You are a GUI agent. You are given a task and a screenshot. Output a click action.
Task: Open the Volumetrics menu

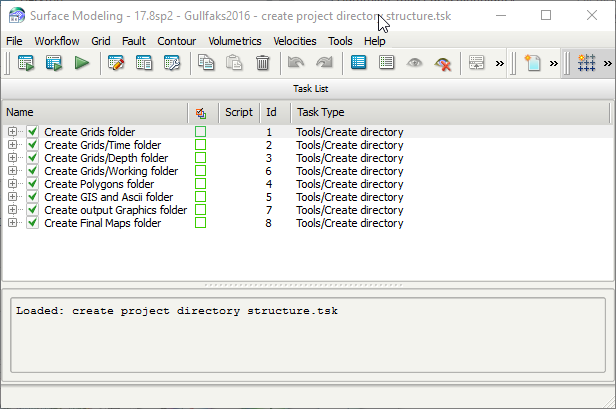coord(234,41)
